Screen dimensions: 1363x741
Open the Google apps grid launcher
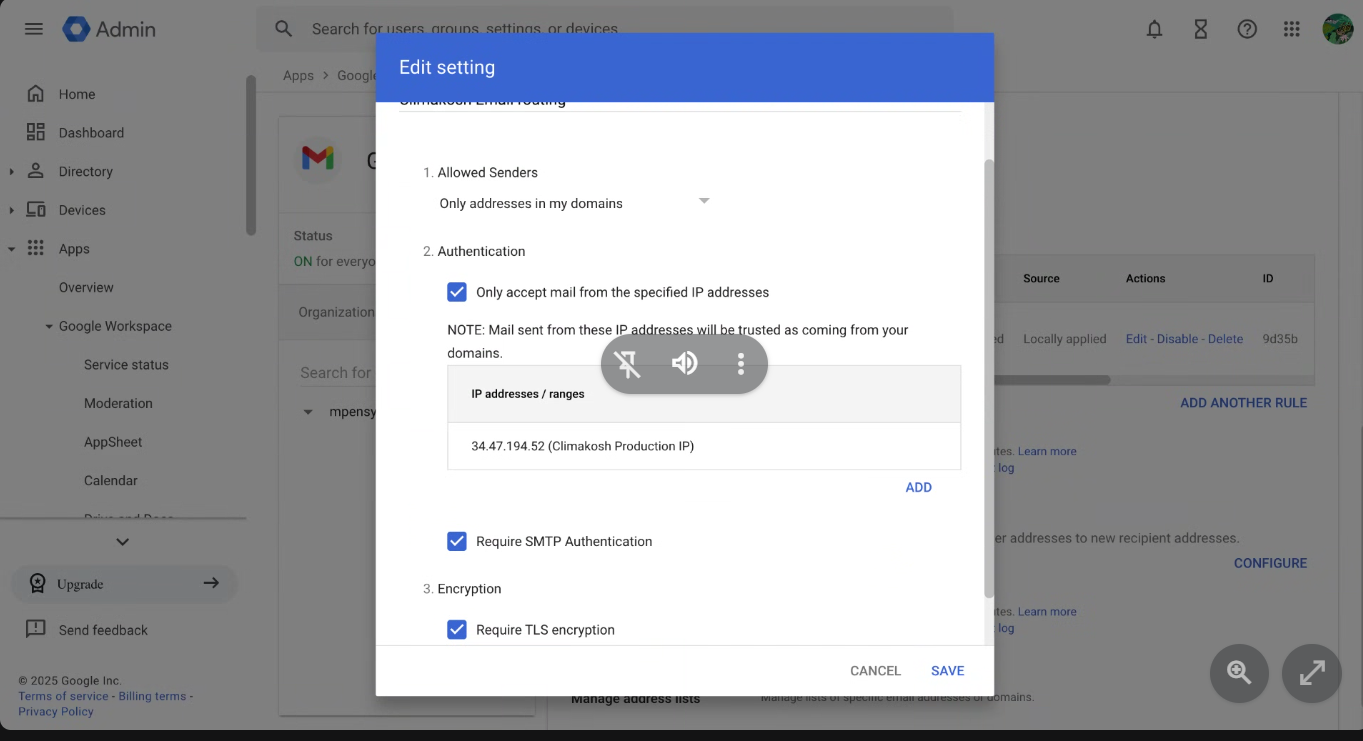point(1291,29)
